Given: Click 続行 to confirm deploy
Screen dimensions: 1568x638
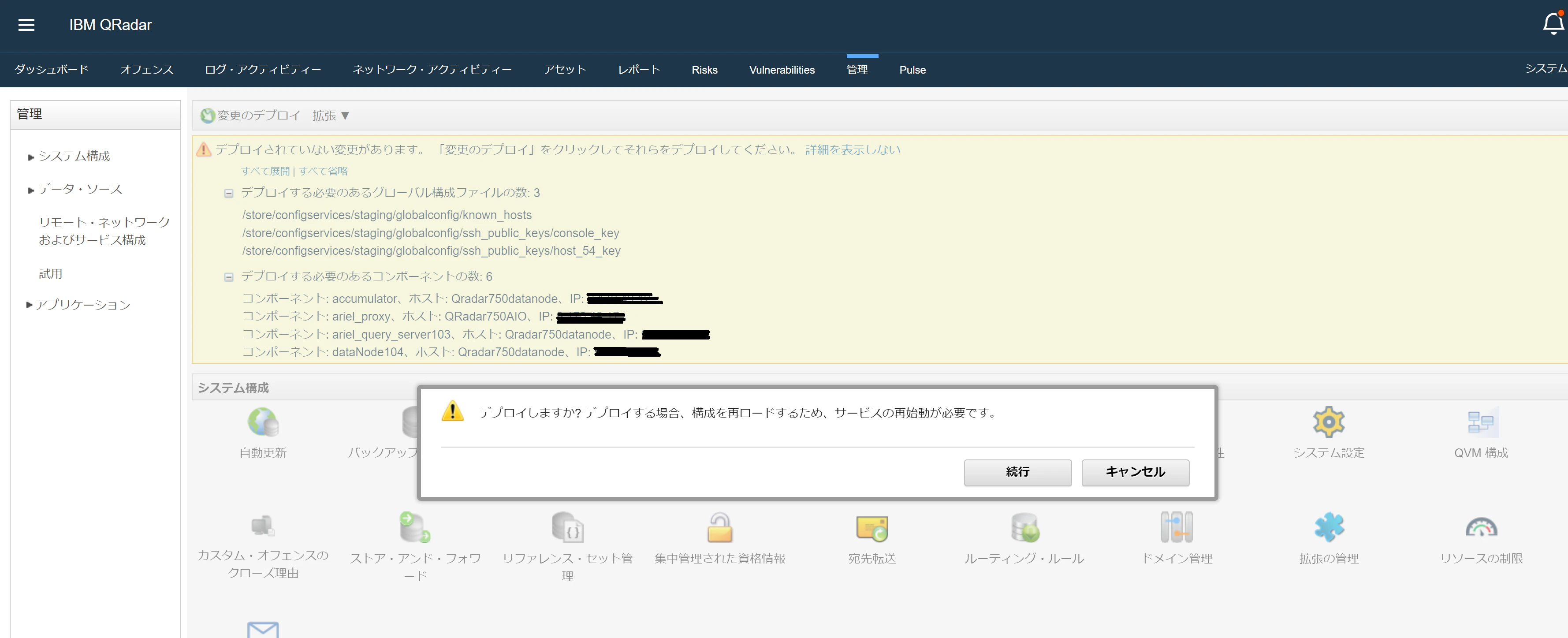Looking at the screenshot, I should click(1017, 472).
